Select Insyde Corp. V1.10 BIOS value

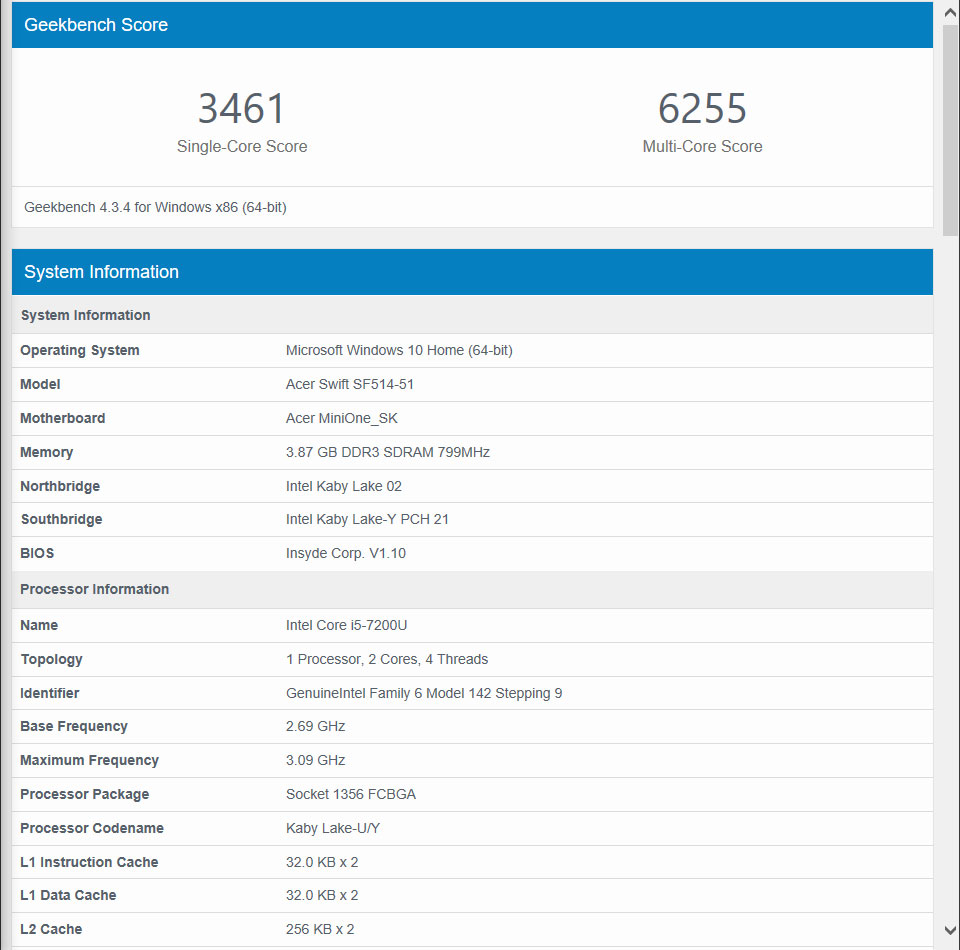346,553
